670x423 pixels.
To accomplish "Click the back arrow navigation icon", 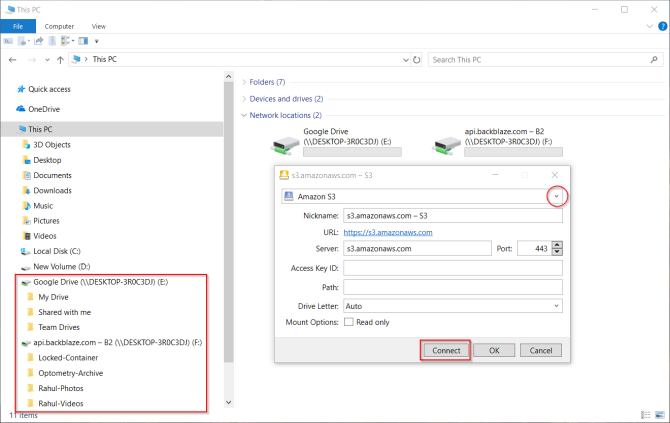I will (x=12, y=60).
